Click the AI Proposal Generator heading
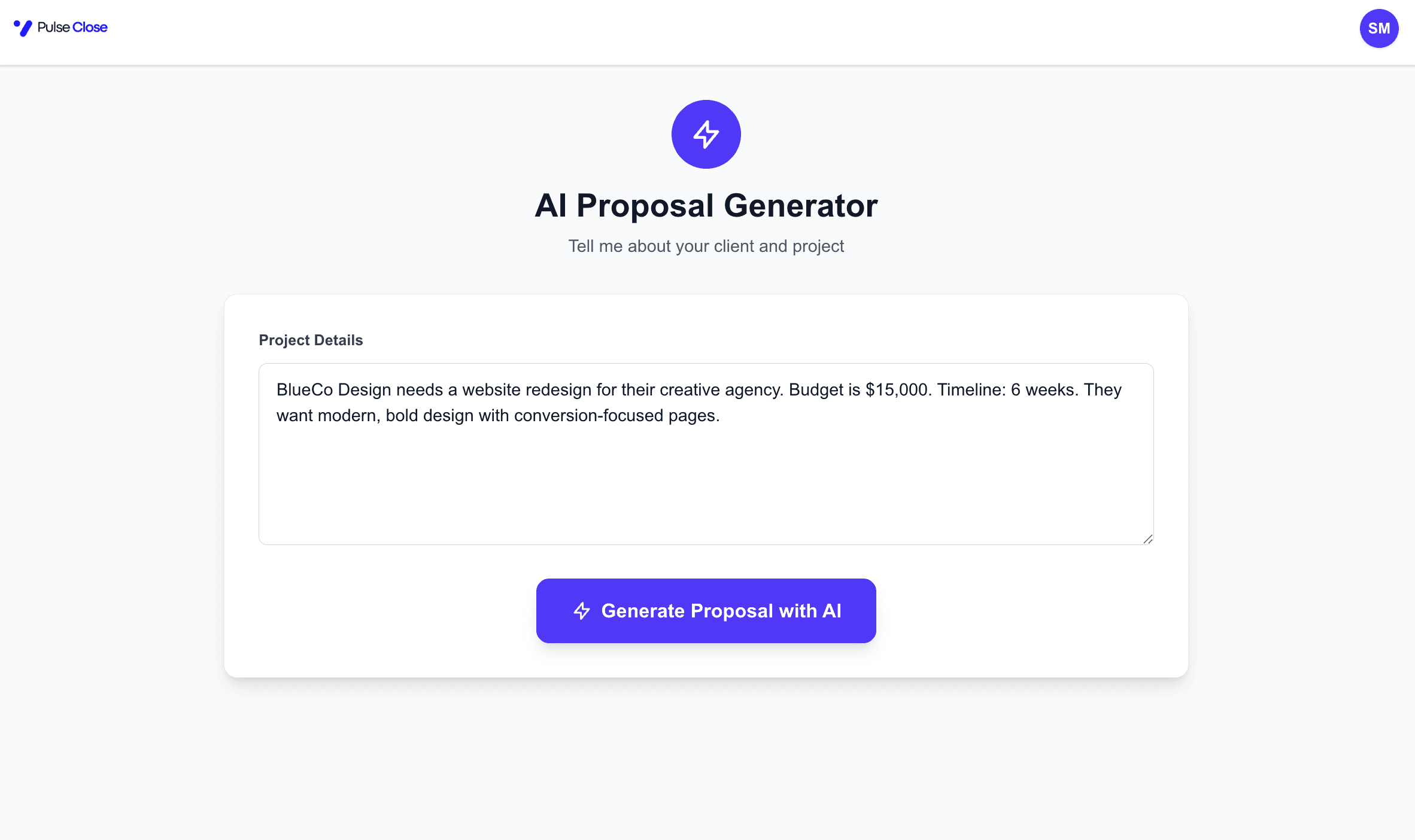This screenshot has width=1415, height=840. (706, 206)
